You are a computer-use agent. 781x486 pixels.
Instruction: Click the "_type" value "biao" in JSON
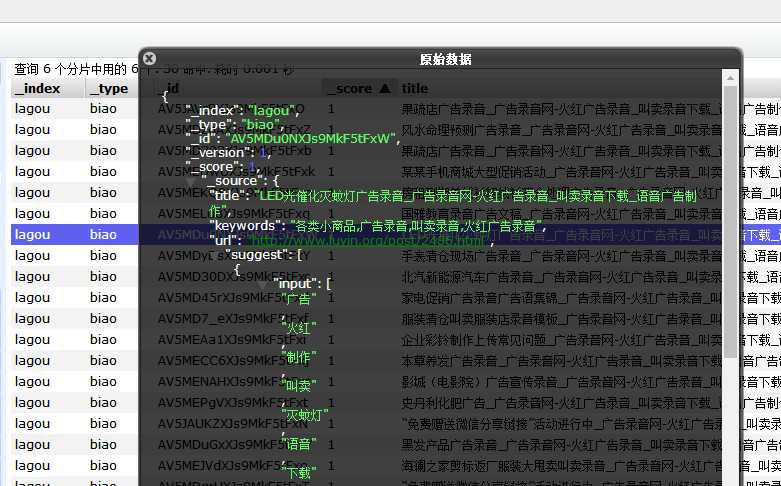pos(262,124)
